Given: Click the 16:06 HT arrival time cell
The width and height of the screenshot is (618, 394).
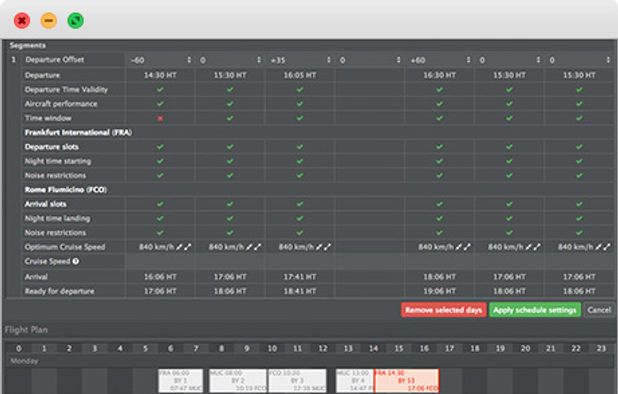Looking at the screenshot, I should [x=160, y=277].
